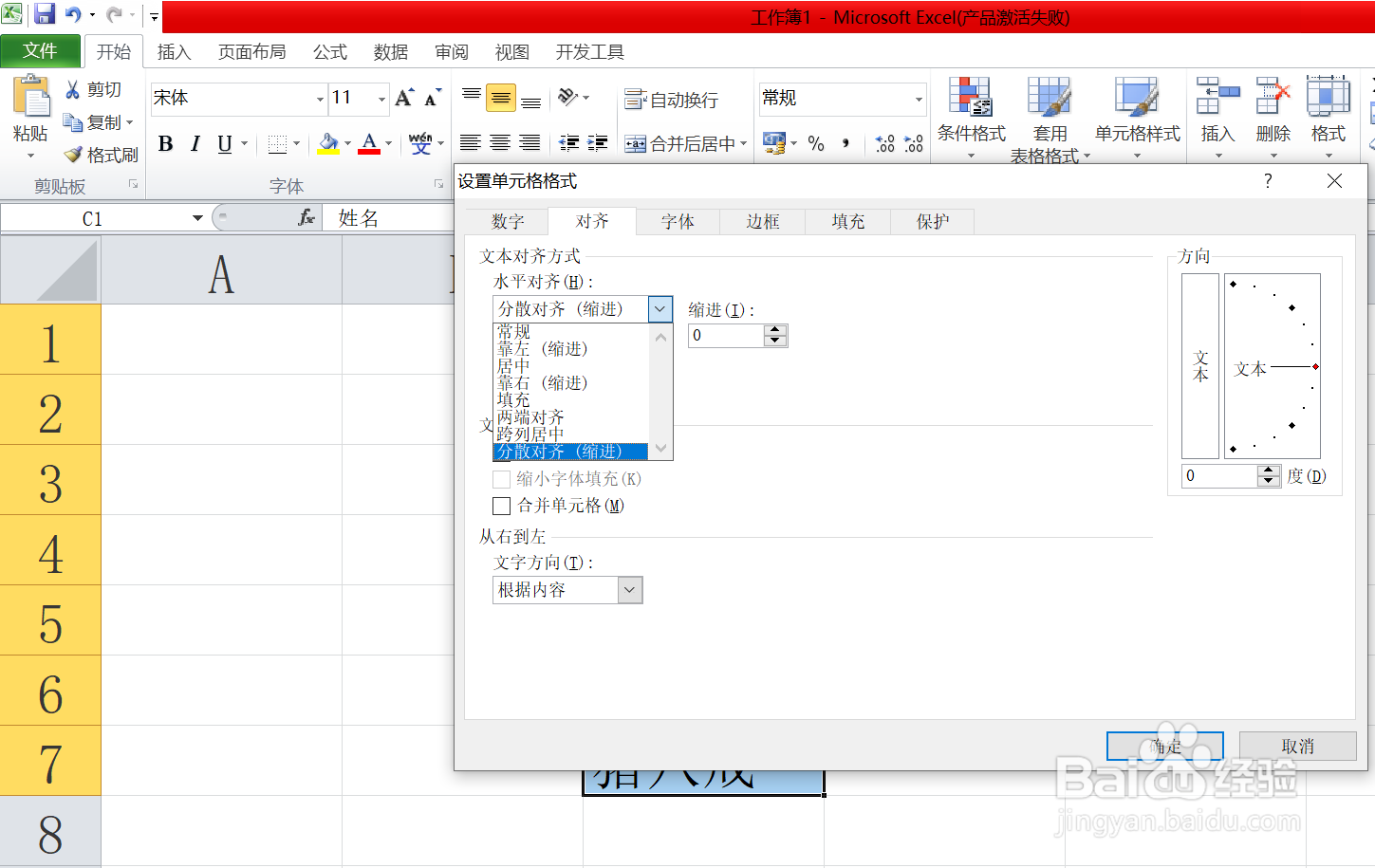The image size is (1375, 868).
Task: Collapse the horizontal alignment dropdown arrow
Action: pos(660,309)
